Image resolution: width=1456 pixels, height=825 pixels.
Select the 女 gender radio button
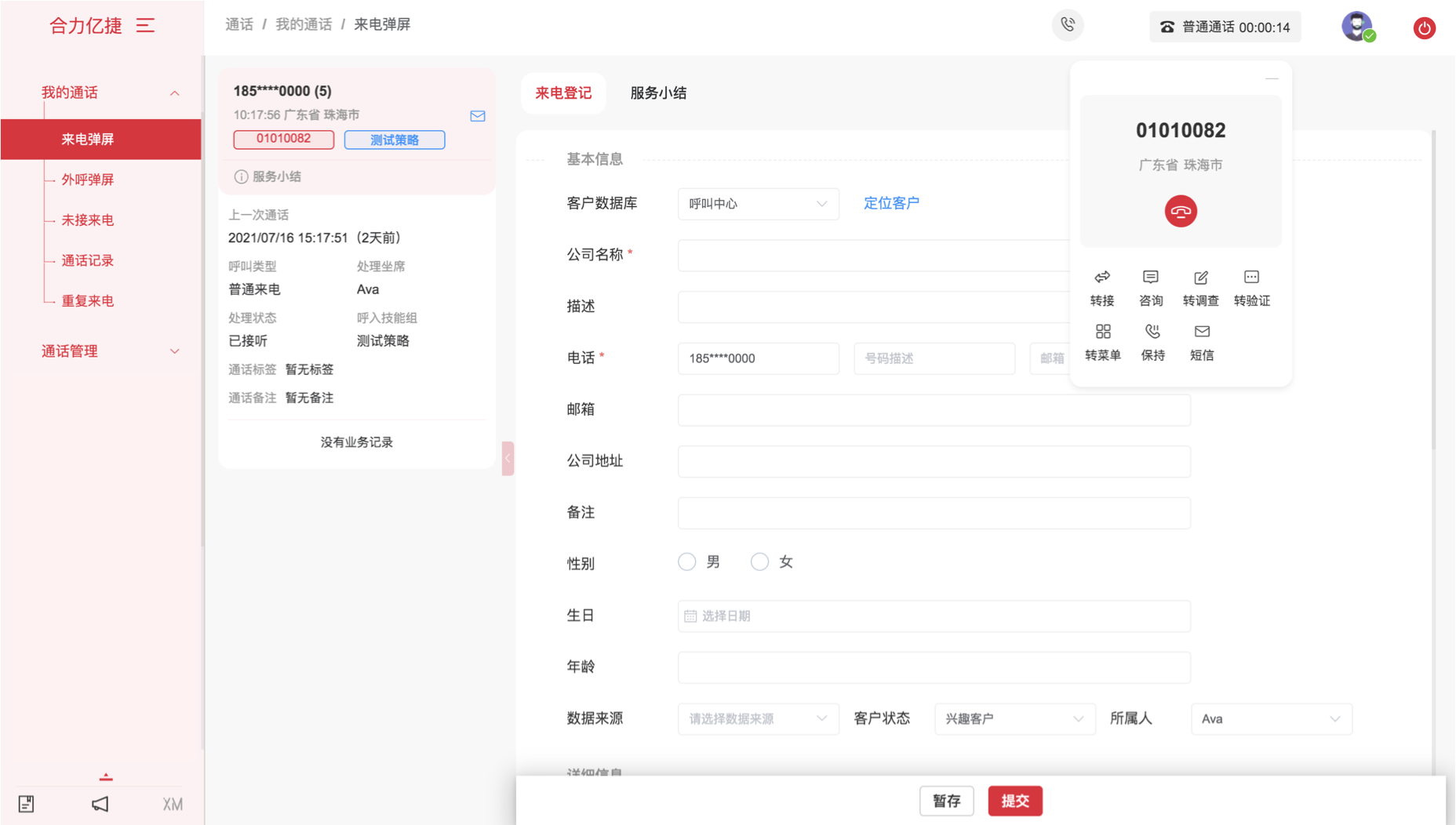coord(759,562)
